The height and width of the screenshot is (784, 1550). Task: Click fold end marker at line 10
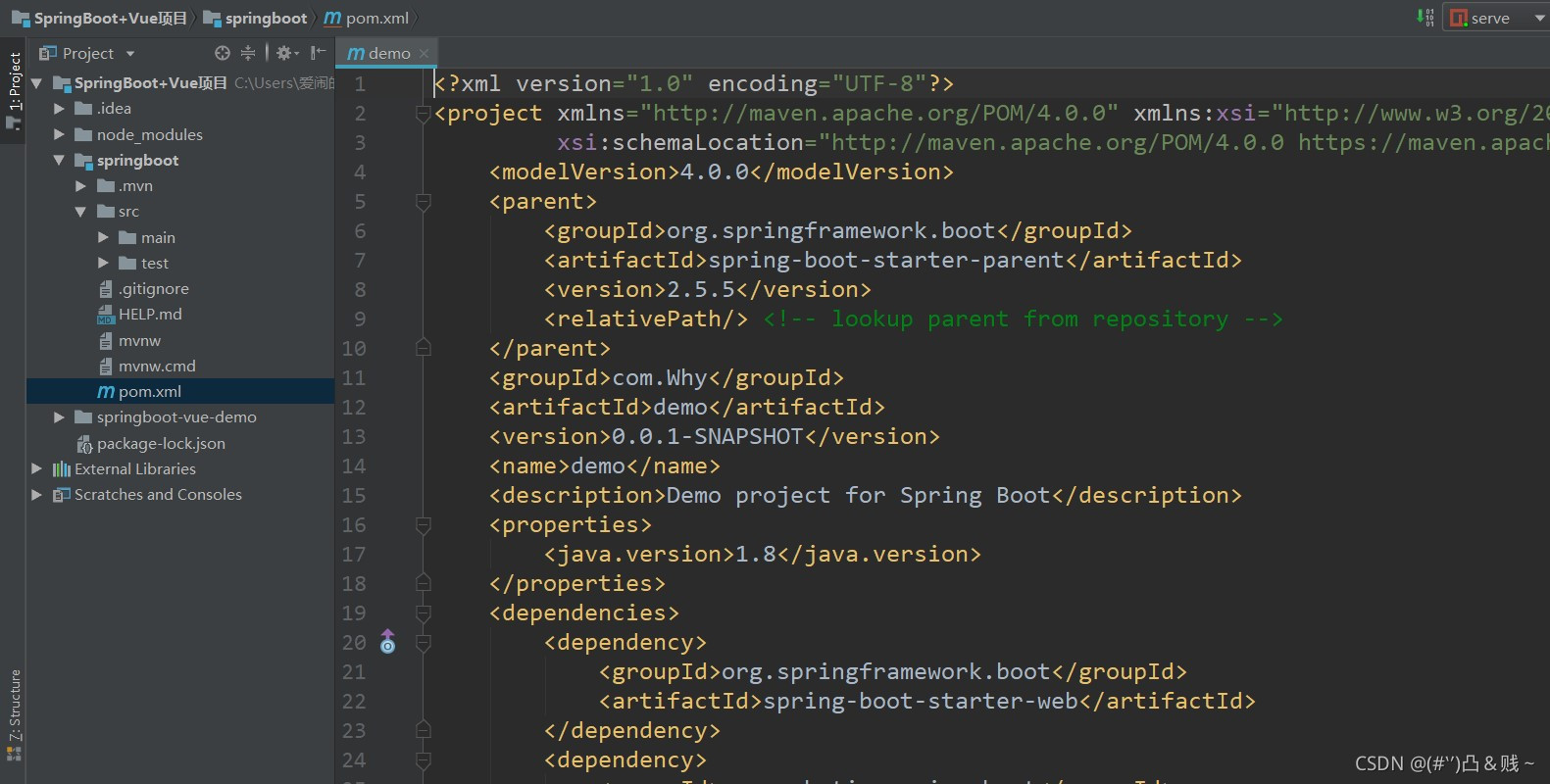tap(424, 347)
